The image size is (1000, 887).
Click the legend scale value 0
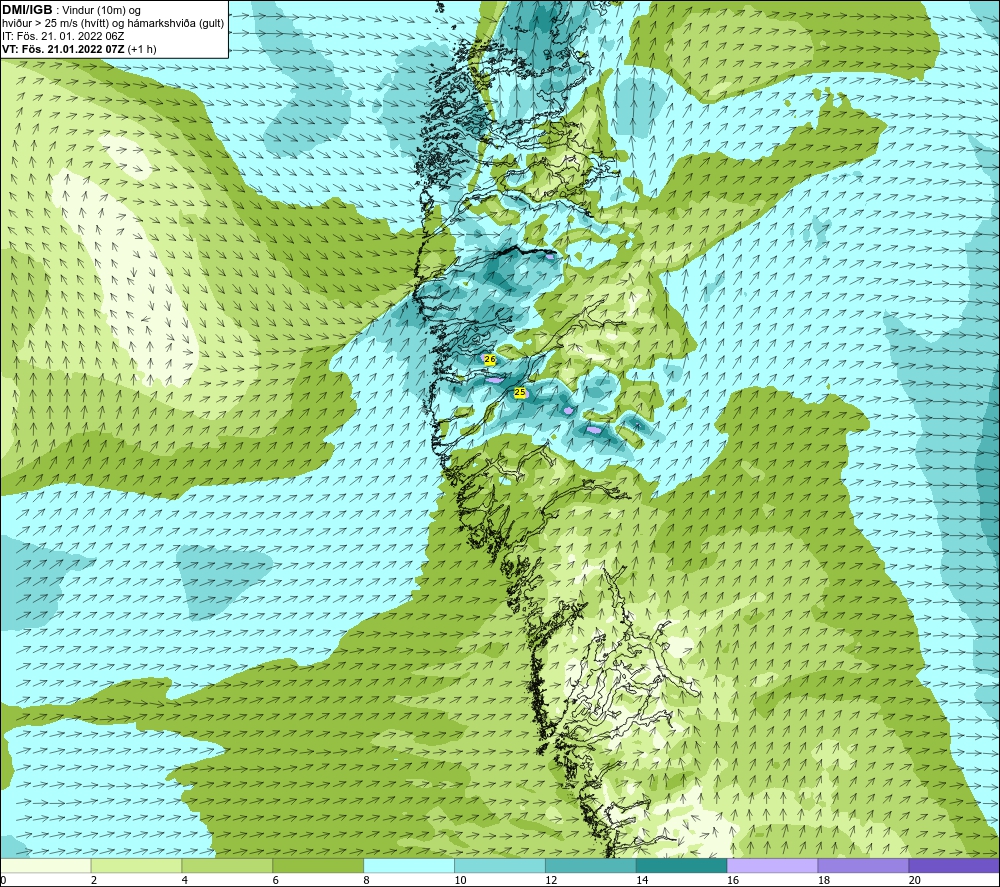click(x=3, y=880)
